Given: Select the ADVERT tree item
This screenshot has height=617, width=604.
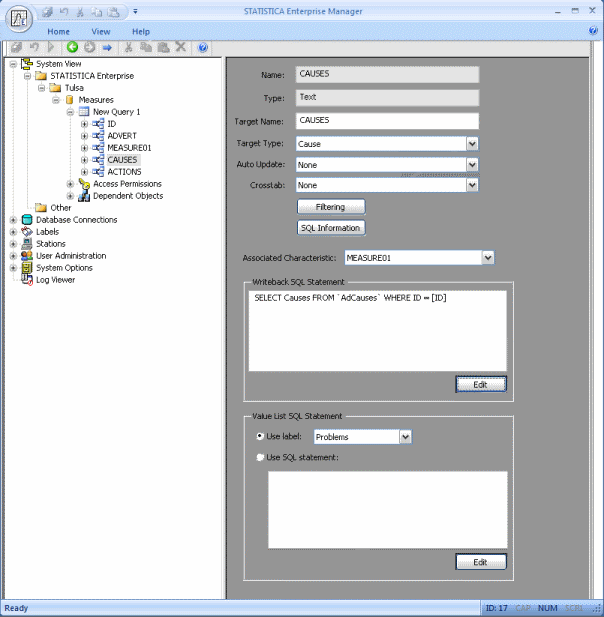Looking at the screenshot, I should [x=122, y=136].
